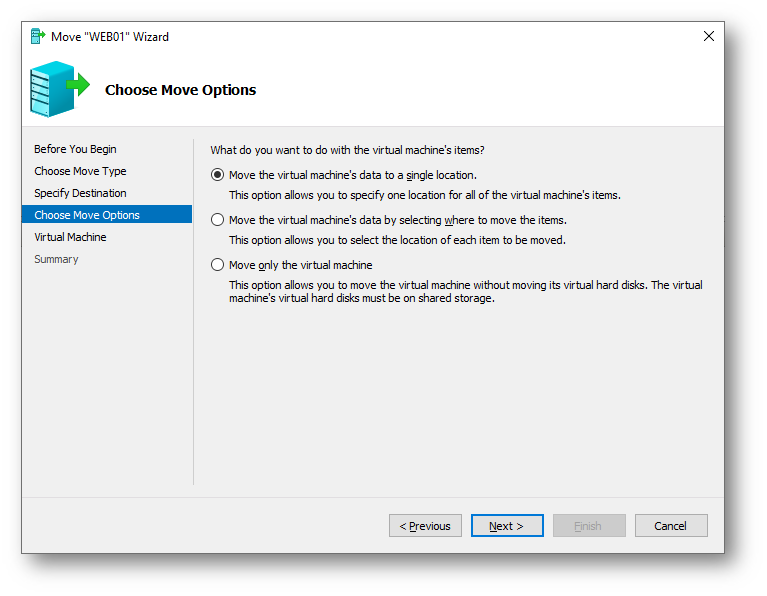Screen dimensions: 767x596
Task: Cancel the move wizard
Action: click(671, 526)
